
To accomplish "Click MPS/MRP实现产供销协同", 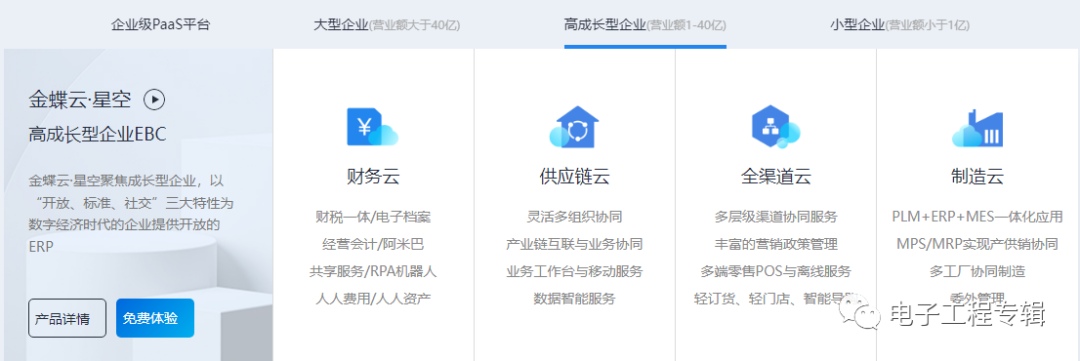I will click(x=977, y=244).
